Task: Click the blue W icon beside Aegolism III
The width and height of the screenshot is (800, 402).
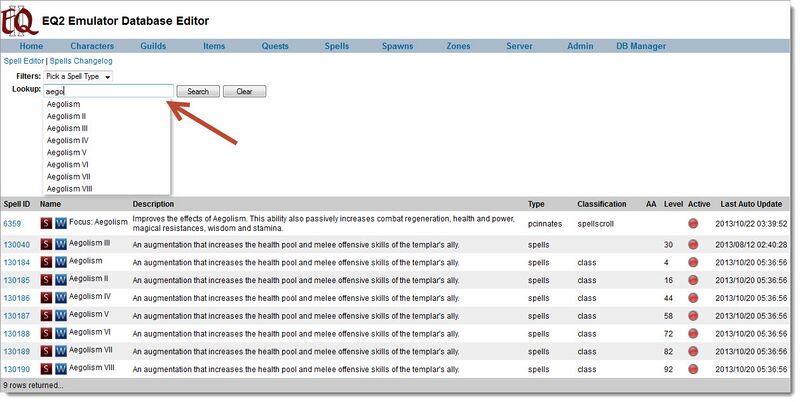Action: coord(60,244)
